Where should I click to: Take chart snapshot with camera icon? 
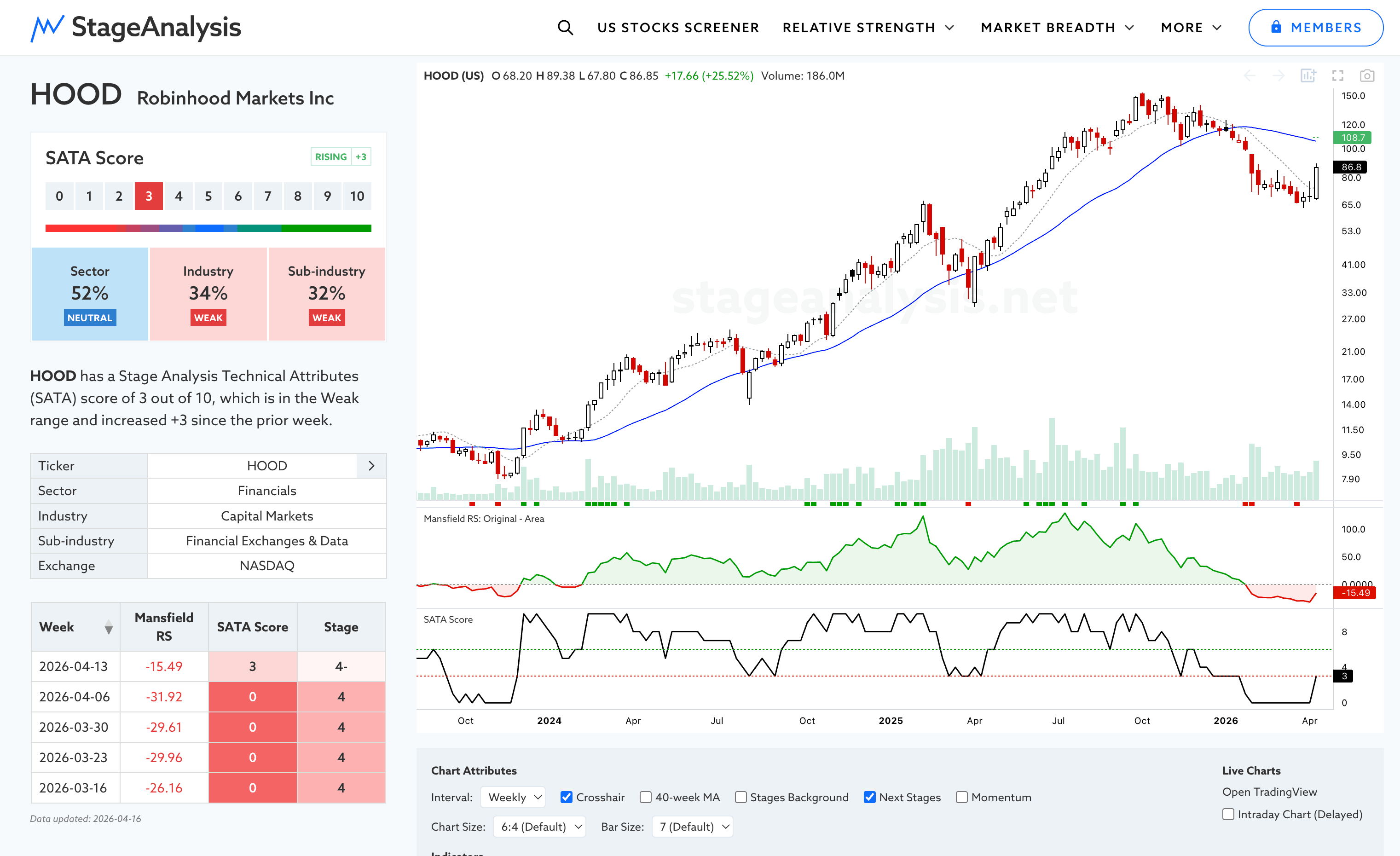1367,75
